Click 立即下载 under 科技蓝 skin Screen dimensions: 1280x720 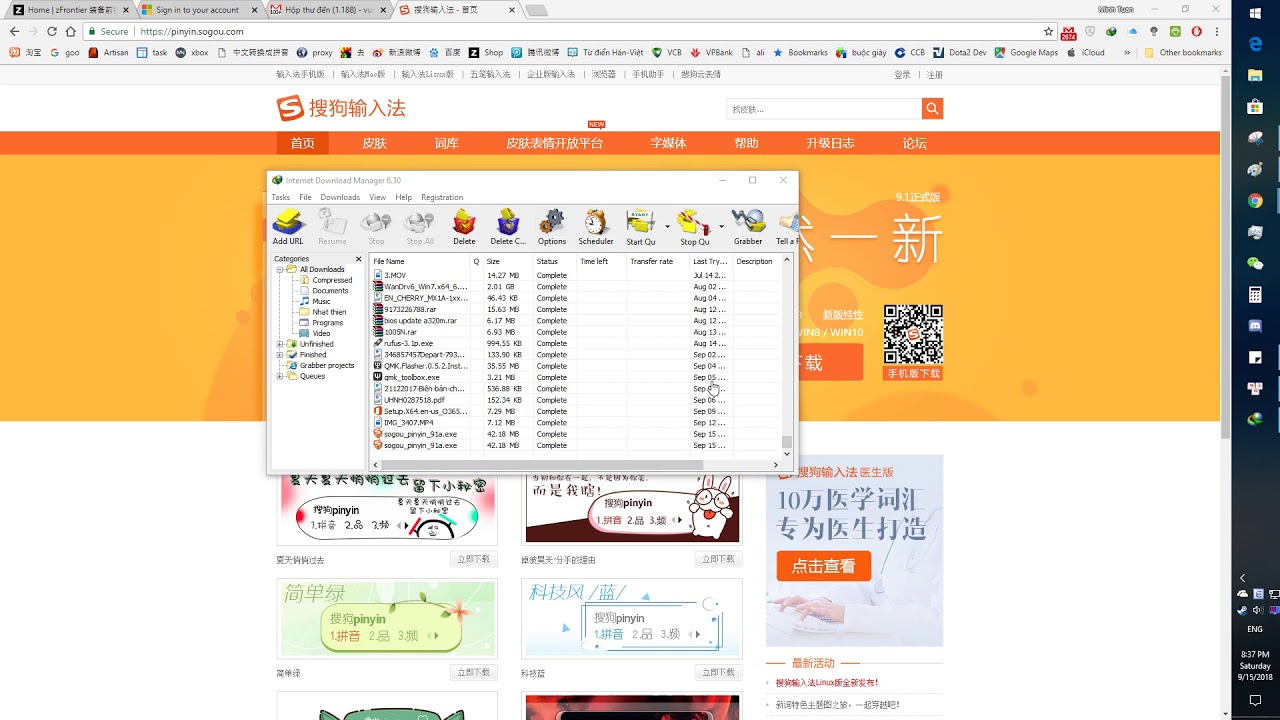tap(718, 672)
